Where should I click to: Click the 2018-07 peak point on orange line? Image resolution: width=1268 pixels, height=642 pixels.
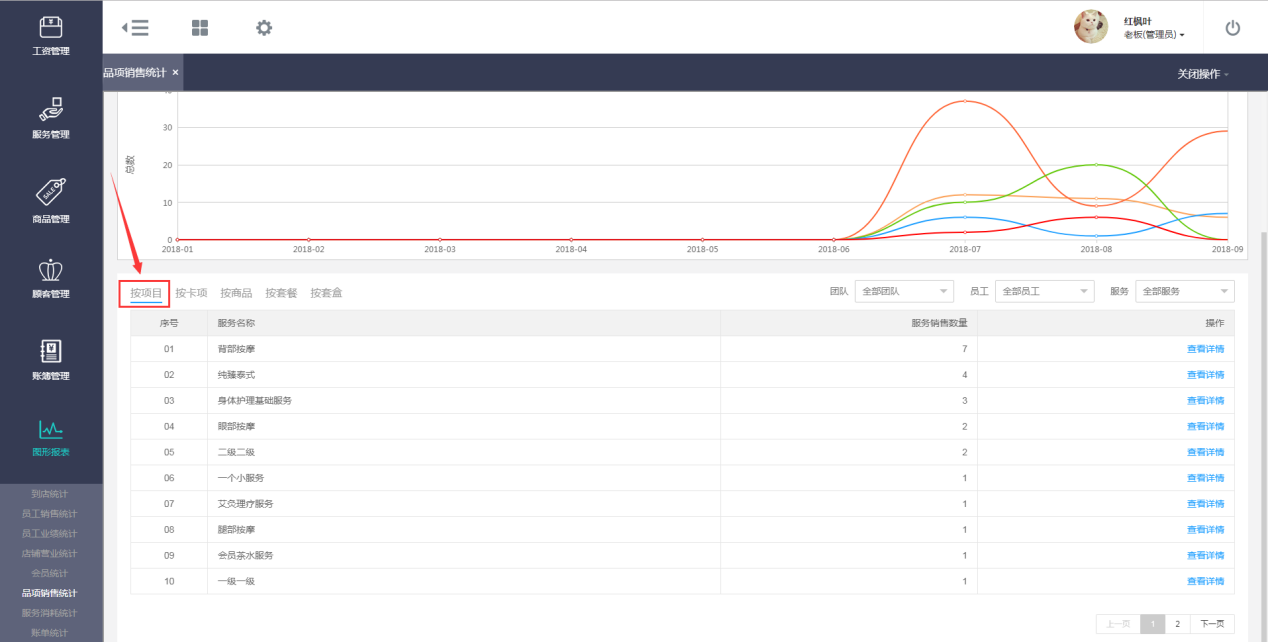tap(965, 101)
